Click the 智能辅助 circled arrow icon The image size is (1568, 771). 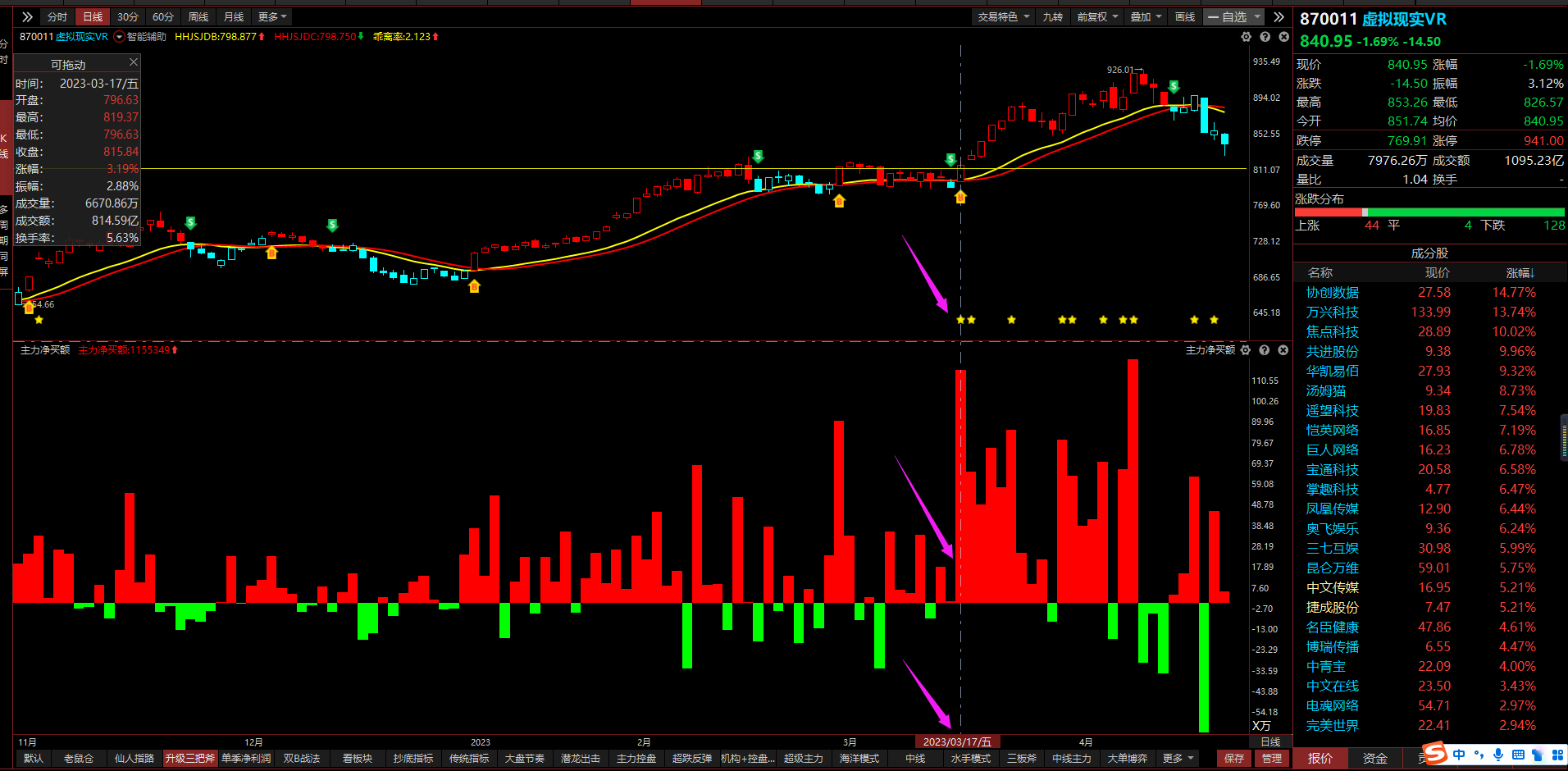(x=120, y=37)
